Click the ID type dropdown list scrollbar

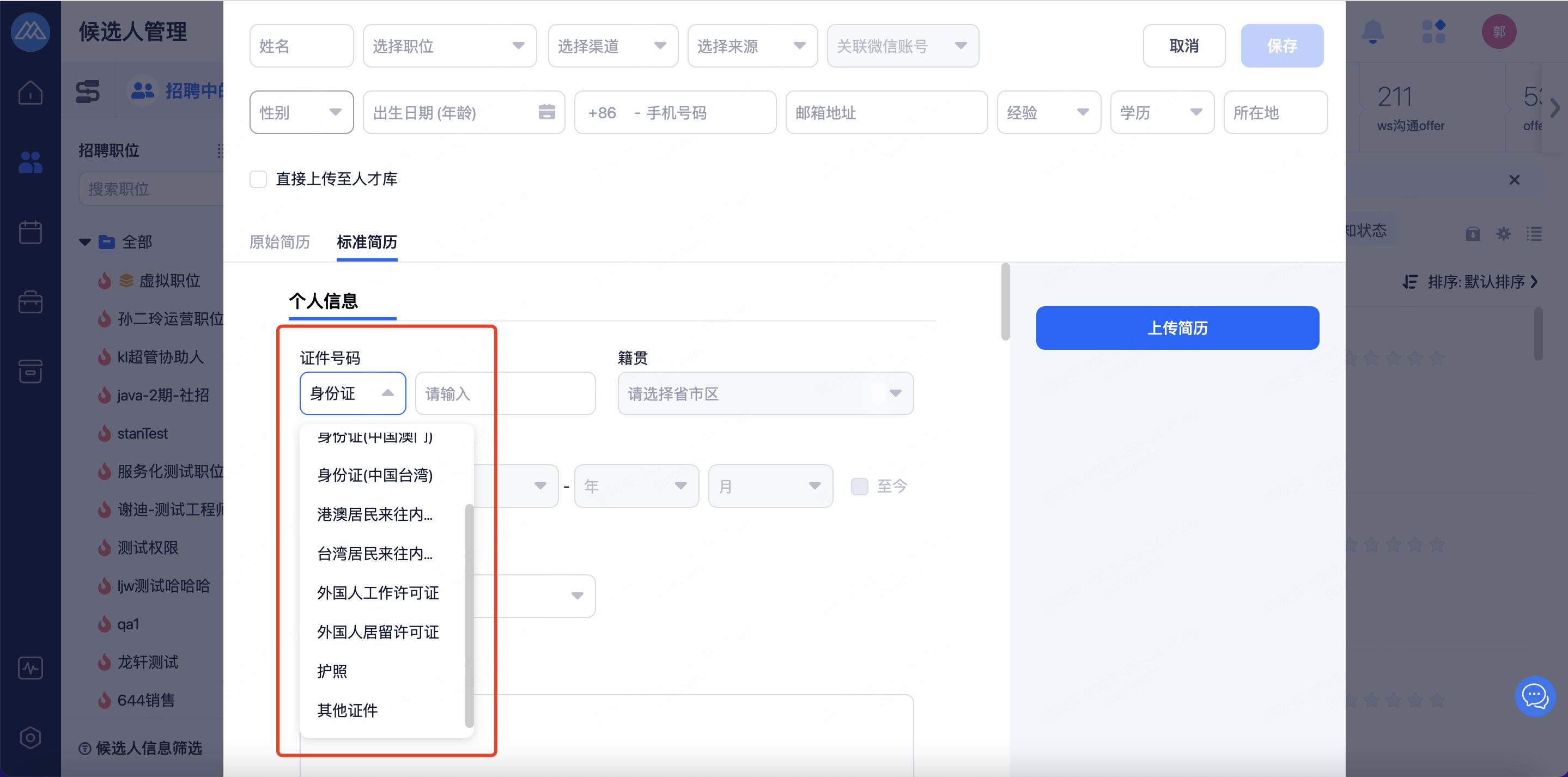coord(469,615)
